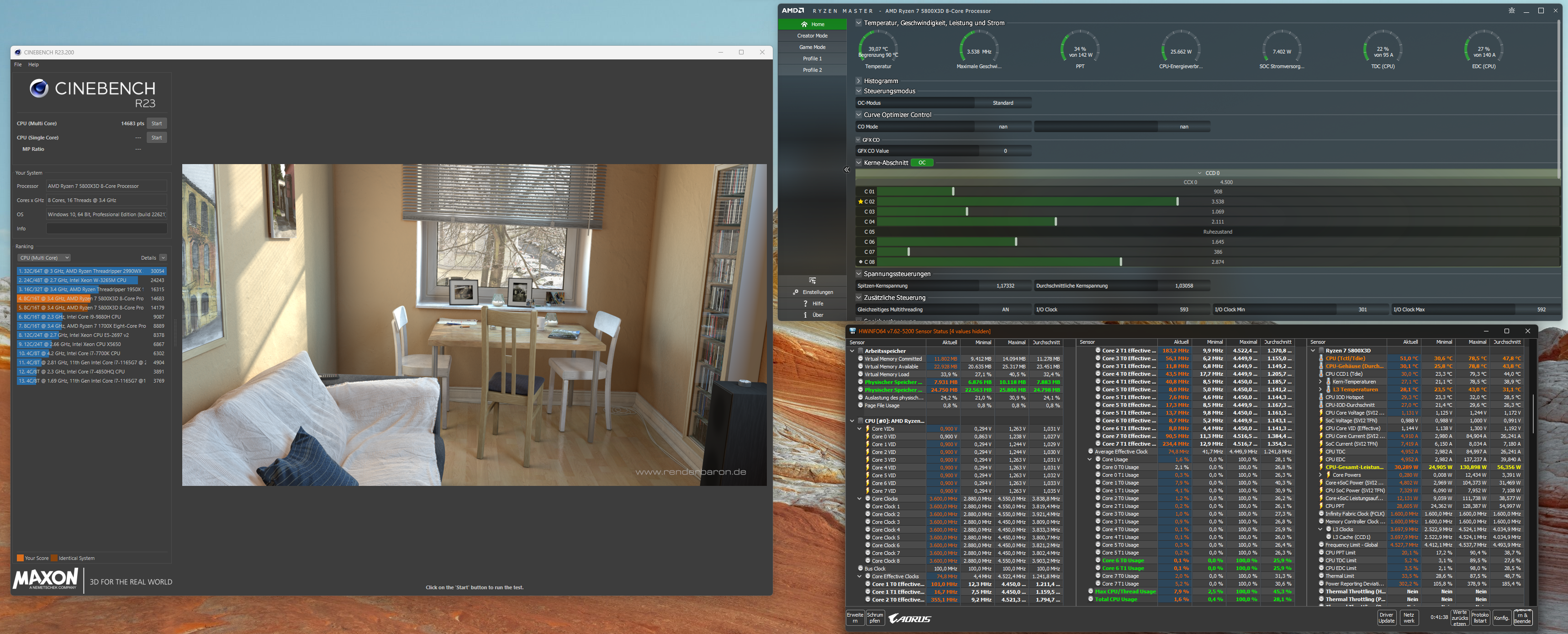Click the AORUS logo in HWiNFO
The image size is (1568, 634).
[909, 618]
